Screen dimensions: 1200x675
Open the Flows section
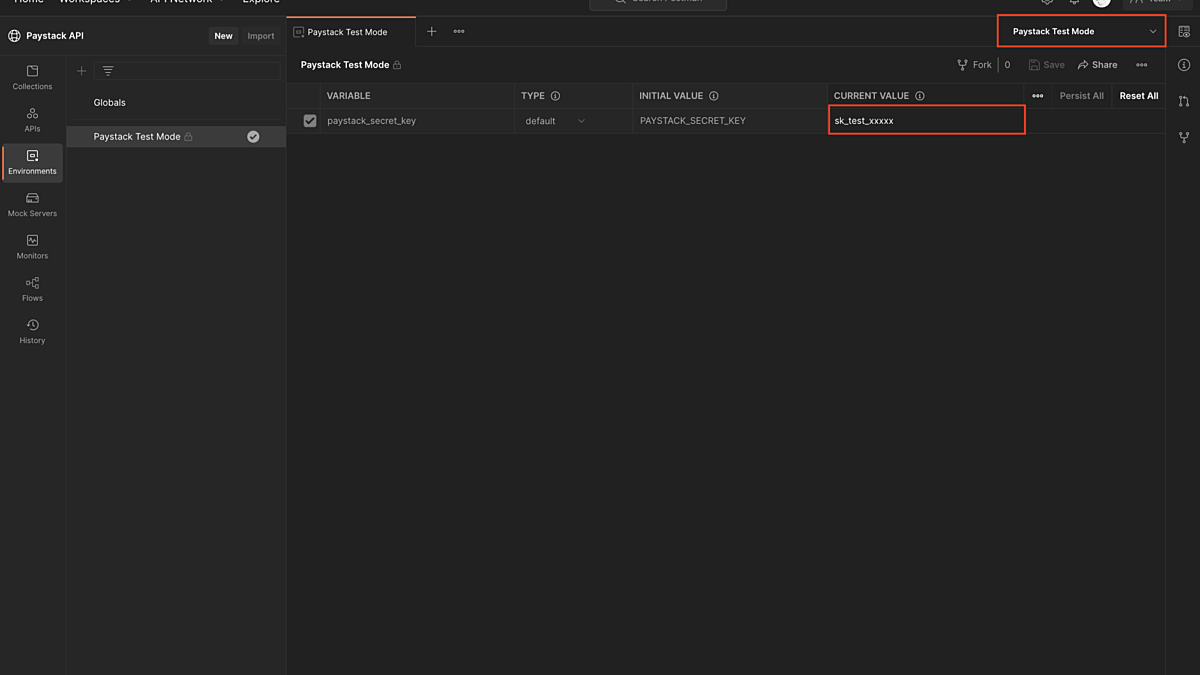32,289
